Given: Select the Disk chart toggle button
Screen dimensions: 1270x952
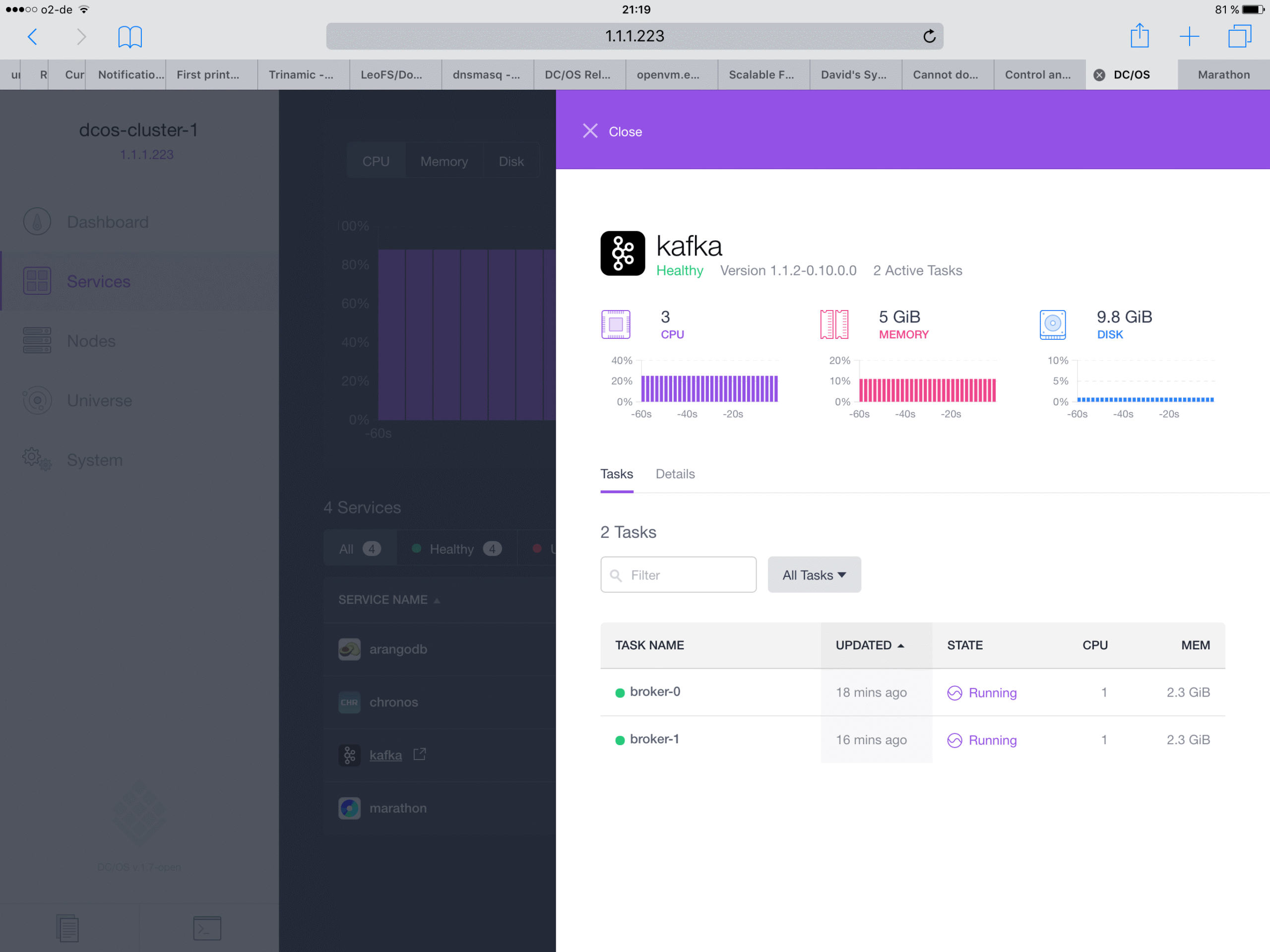Looking at the screenshot, I should (511, 161).
